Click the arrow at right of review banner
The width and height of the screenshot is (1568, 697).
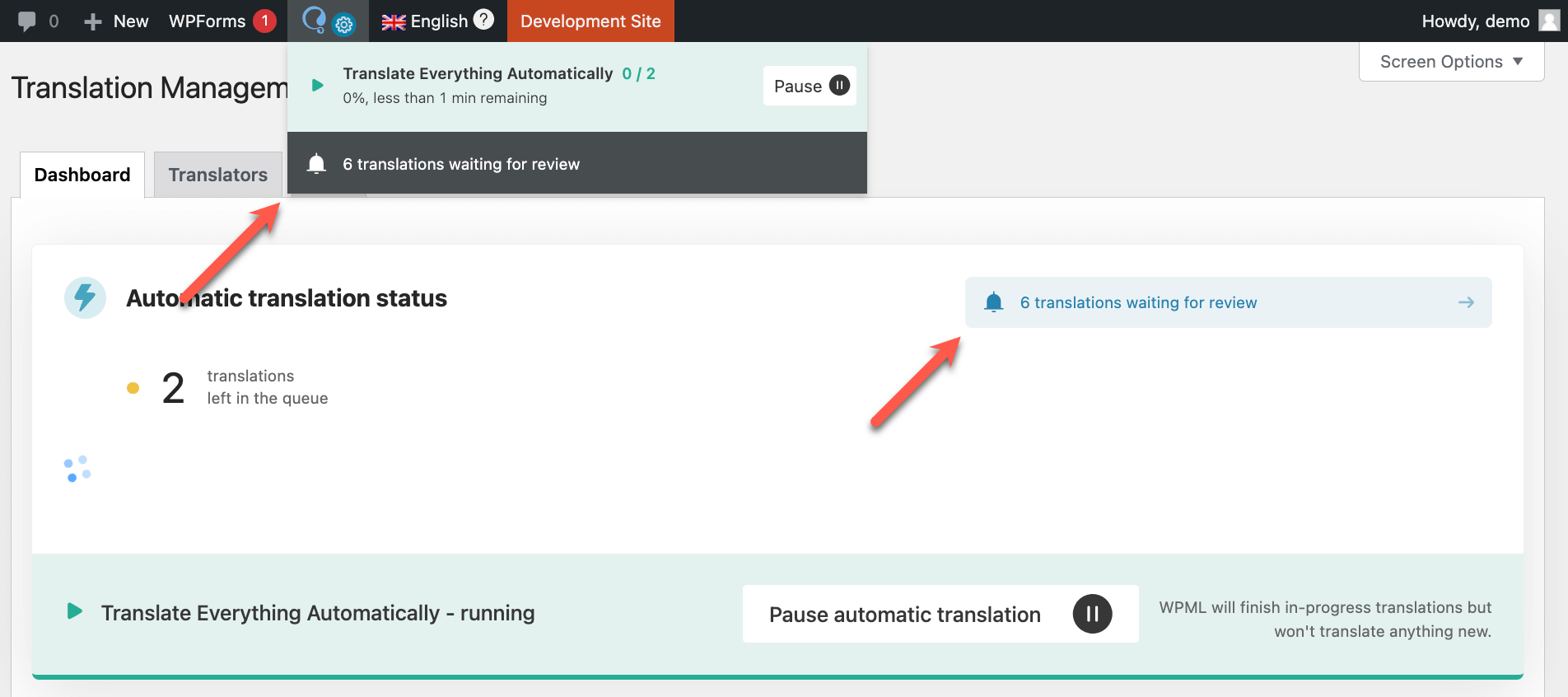pyautogui.click(x=1466, y=302)
